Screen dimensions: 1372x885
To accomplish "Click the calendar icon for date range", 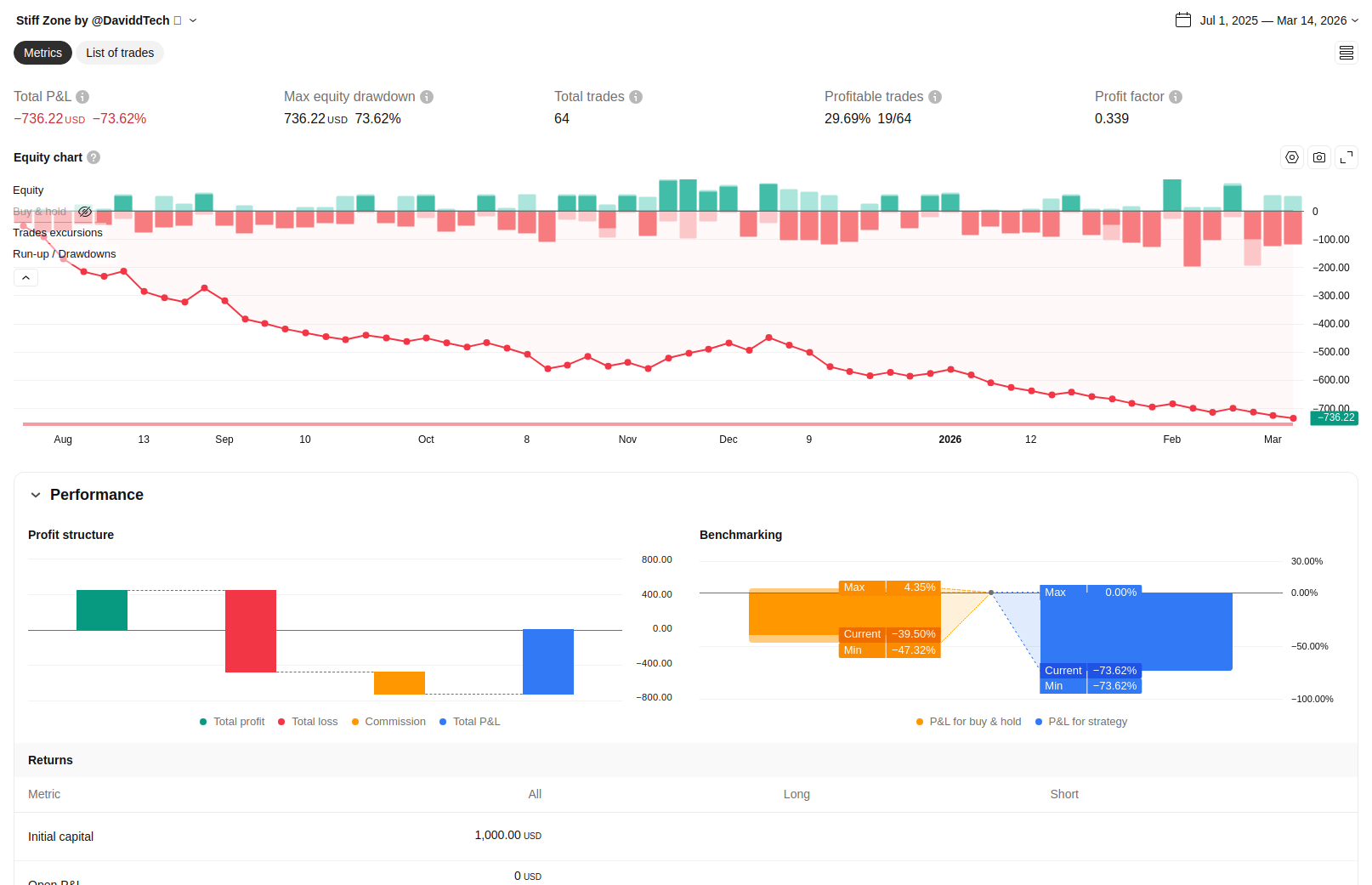I will [x=1183, y=20].
